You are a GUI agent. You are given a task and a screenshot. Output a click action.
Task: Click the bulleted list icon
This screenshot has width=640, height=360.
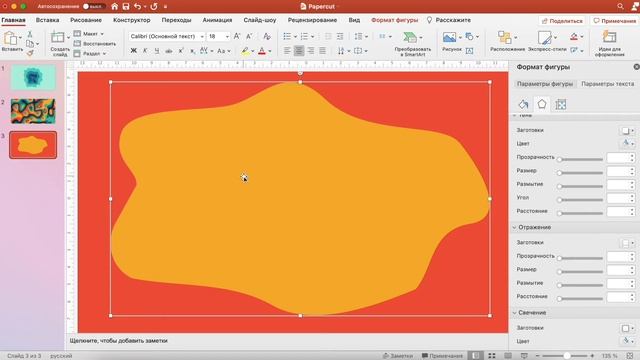(x=287, y=36)
